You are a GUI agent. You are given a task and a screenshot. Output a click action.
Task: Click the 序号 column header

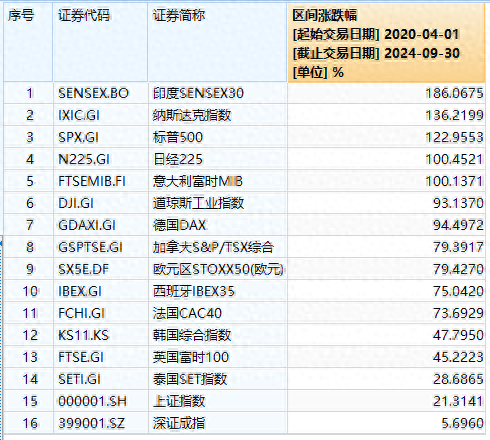[x=28, y=42]
